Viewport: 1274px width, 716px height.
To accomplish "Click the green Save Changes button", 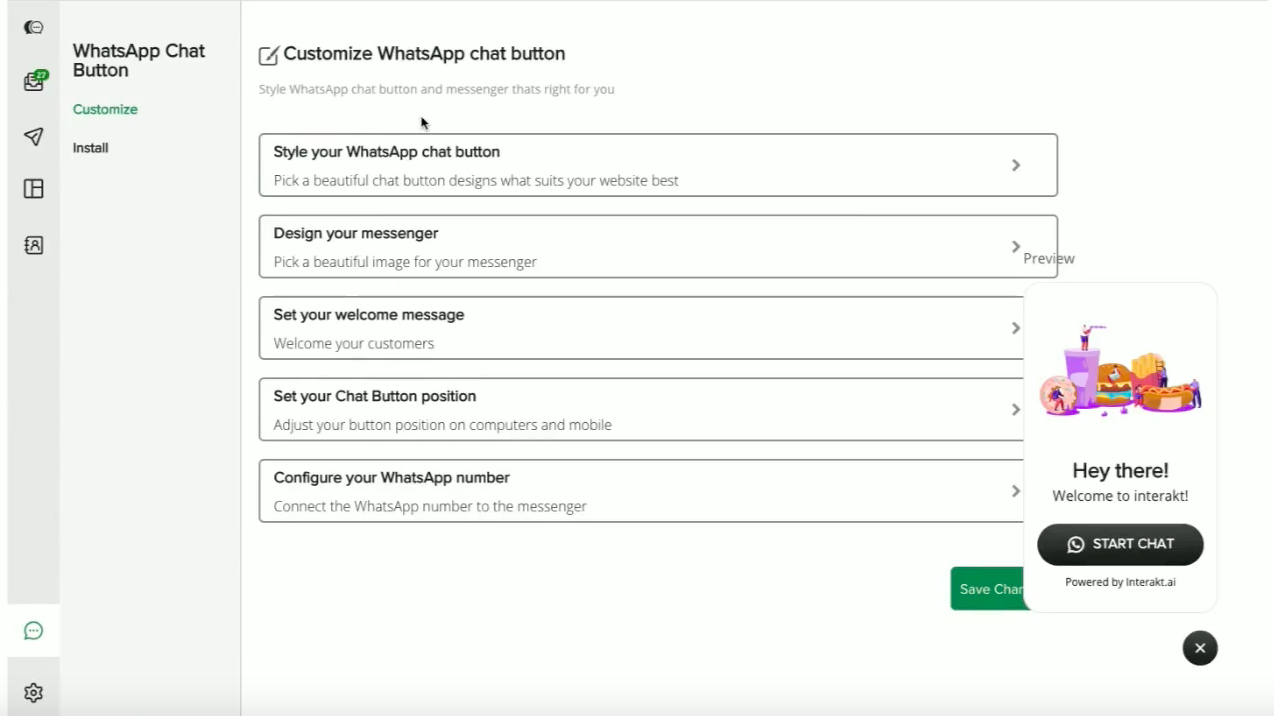I will pos(988,589).
